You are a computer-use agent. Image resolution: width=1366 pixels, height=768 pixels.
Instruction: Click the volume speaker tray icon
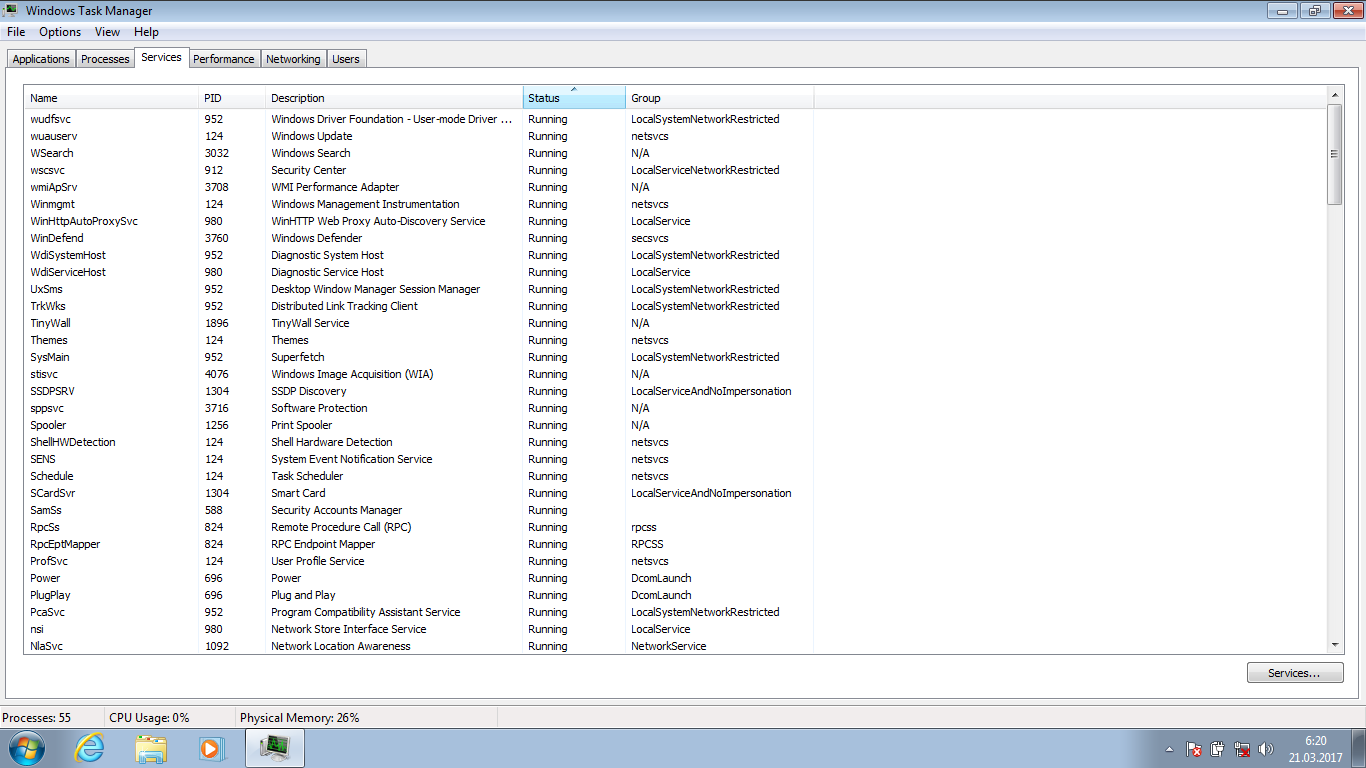(x=1266, y=749)
